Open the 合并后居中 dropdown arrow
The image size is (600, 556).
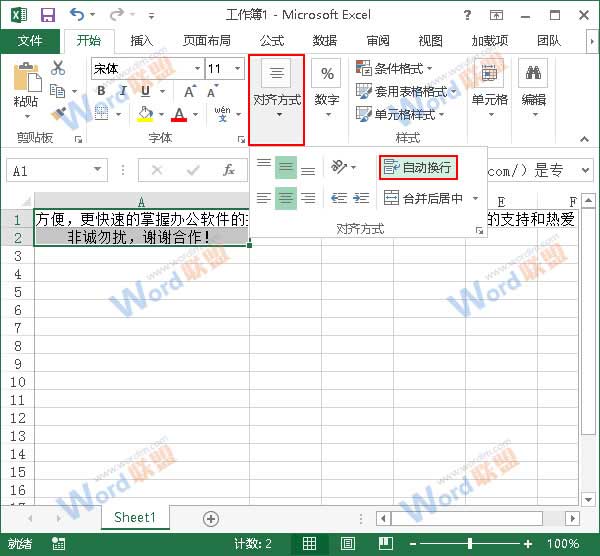(476, 198)
